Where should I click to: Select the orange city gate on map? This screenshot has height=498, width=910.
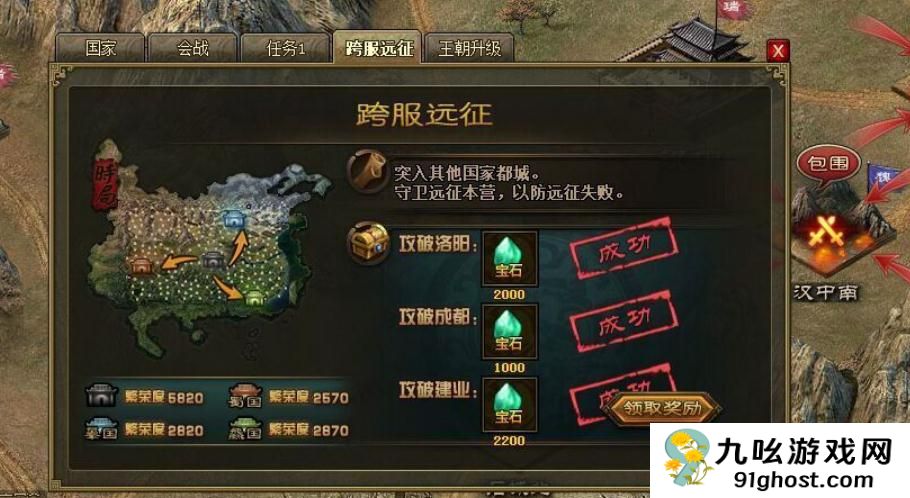pyautogui.click(x=141, y=265)
